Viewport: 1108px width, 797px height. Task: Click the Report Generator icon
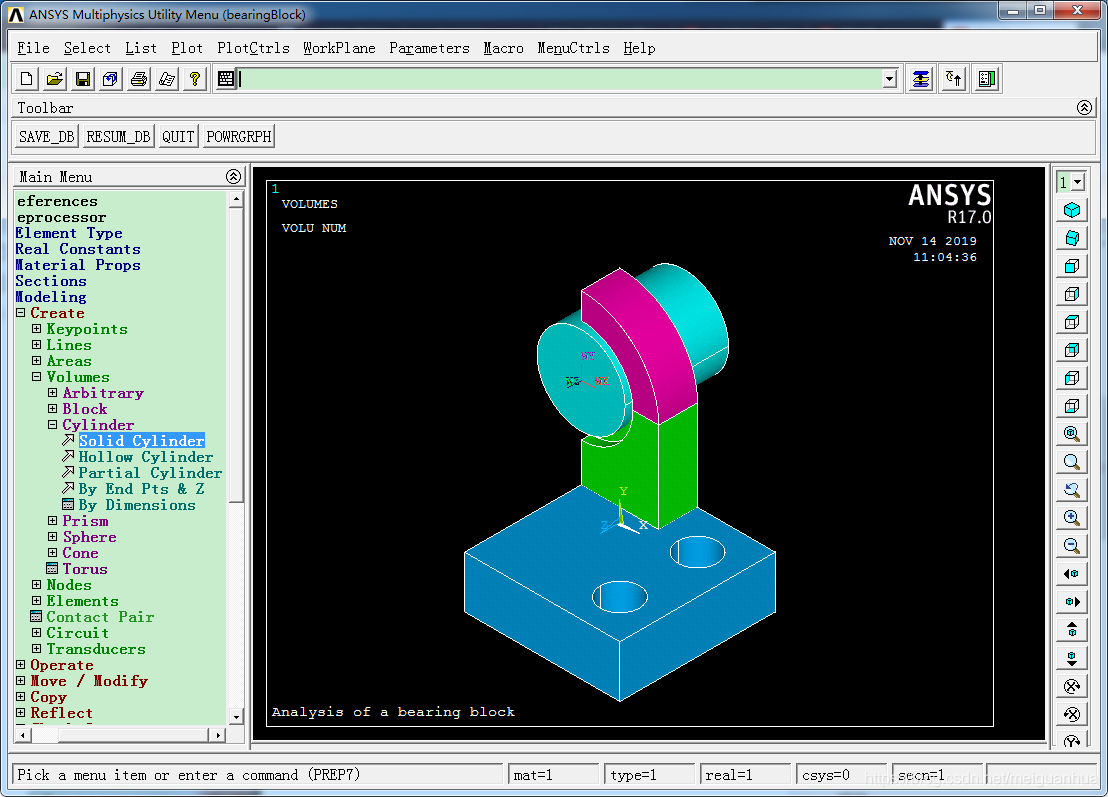coord(167,79)
